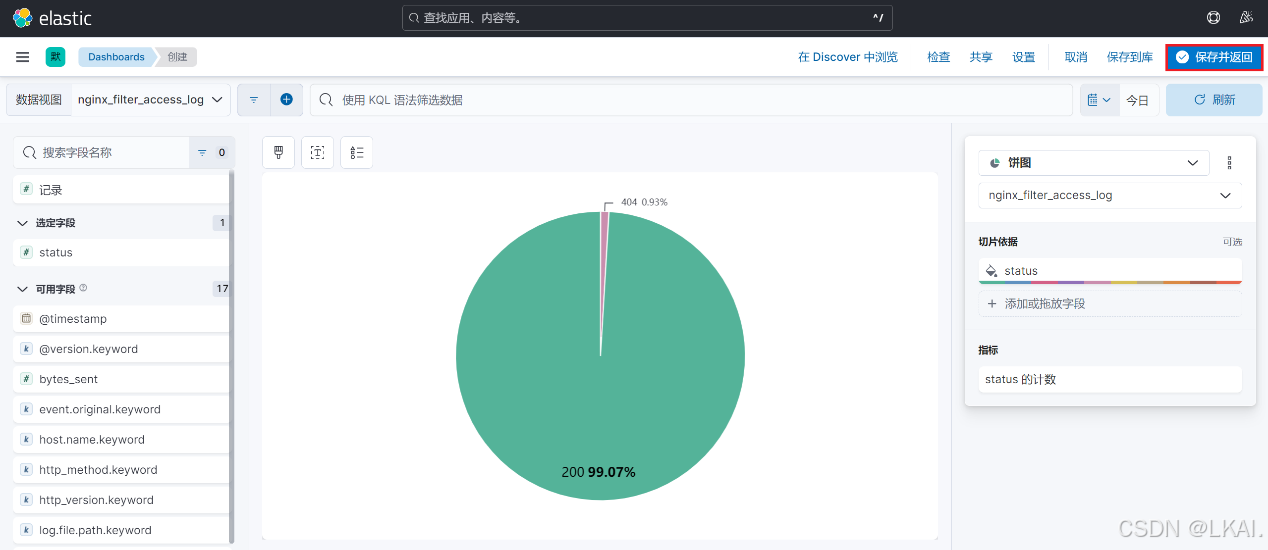Open the legend settings icon
This screenshot has width=1268, height=550.
point(357,152)
